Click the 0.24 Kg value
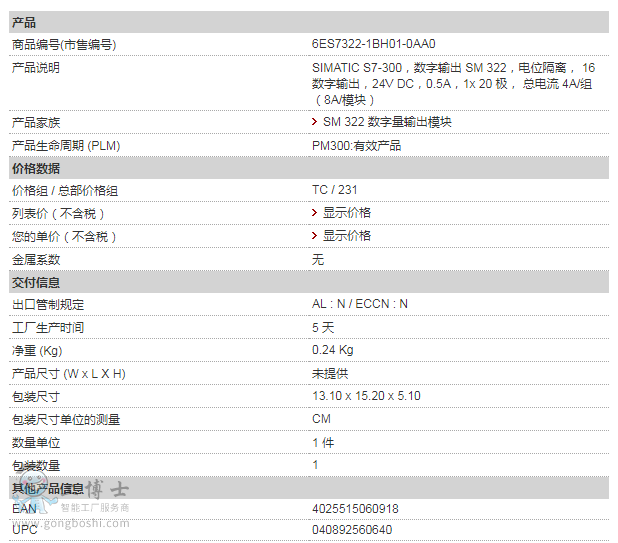The height and width of the screenshot is (543, 618). (x=333, y=350)
